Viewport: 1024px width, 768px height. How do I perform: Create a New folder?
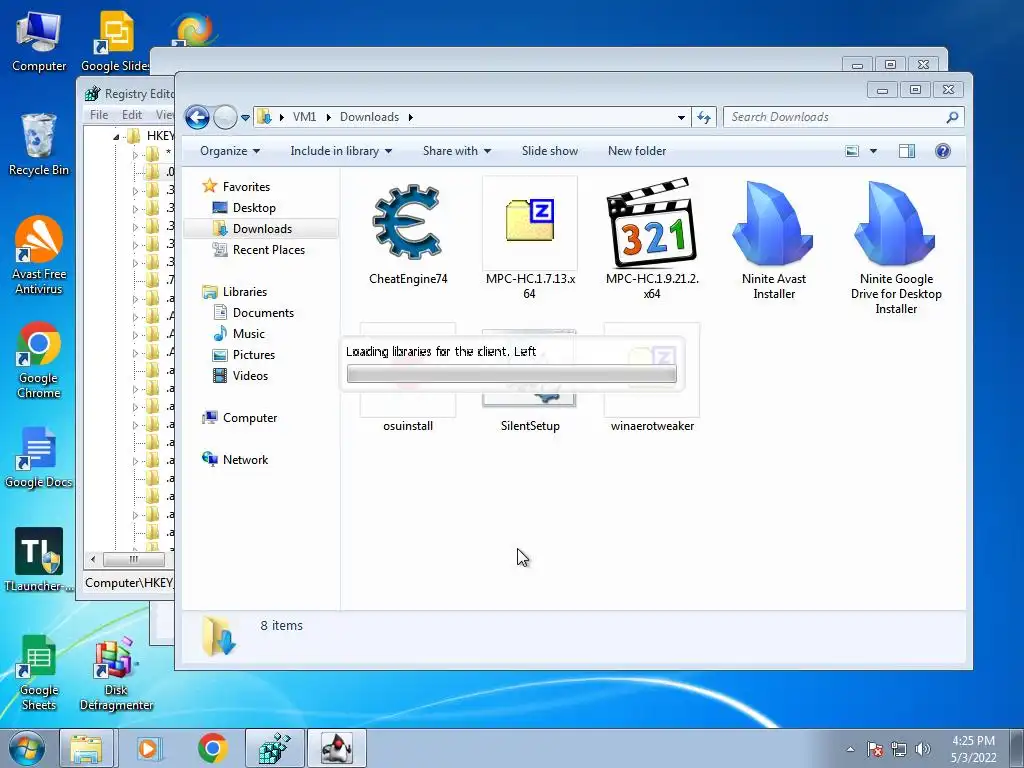pyautogui.click(x=637, y=151)
